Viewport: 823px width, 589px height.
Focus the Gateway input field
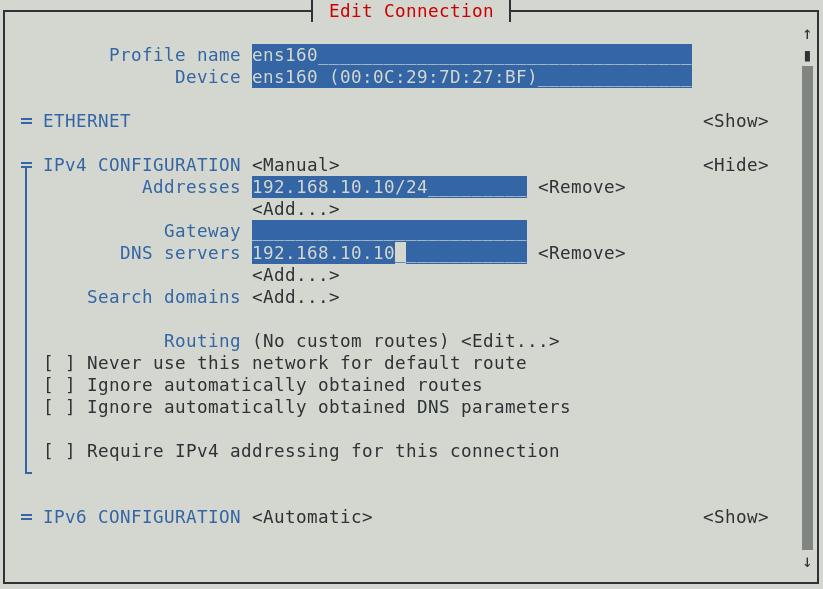pyautogui.click(x=389, y=231)
